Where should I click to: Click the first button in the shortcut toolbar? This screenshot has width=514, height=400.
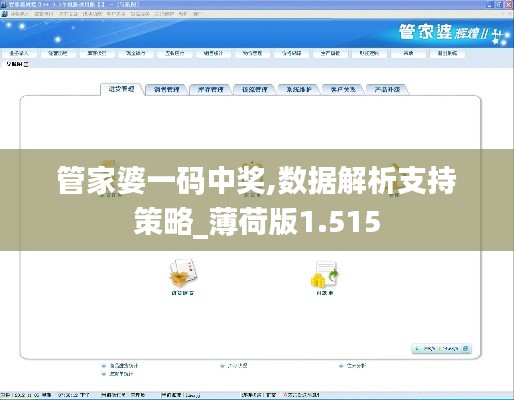pos(19,53)
